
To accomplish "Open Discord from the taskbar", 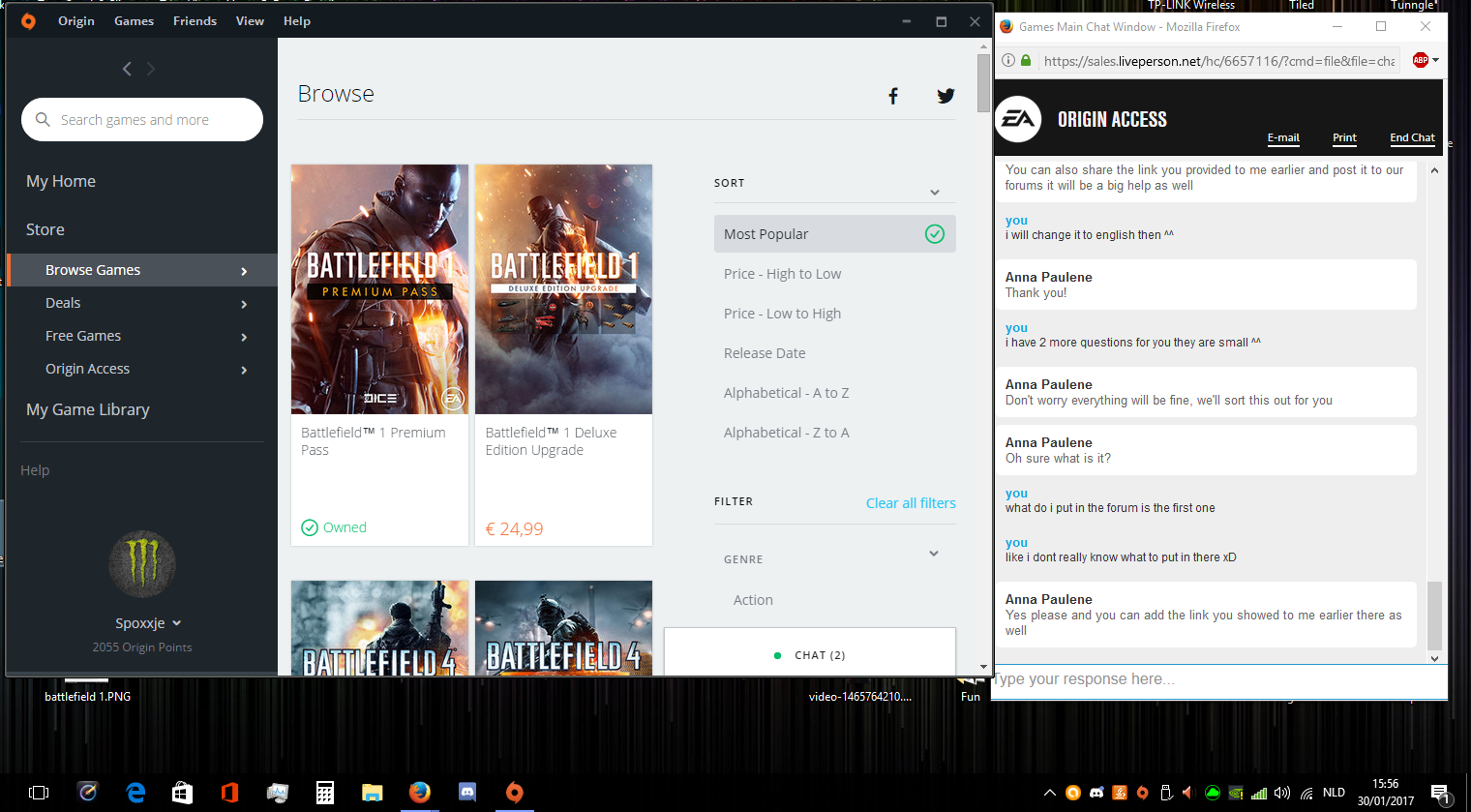I will pyautogui.click(x=466, y=793).
